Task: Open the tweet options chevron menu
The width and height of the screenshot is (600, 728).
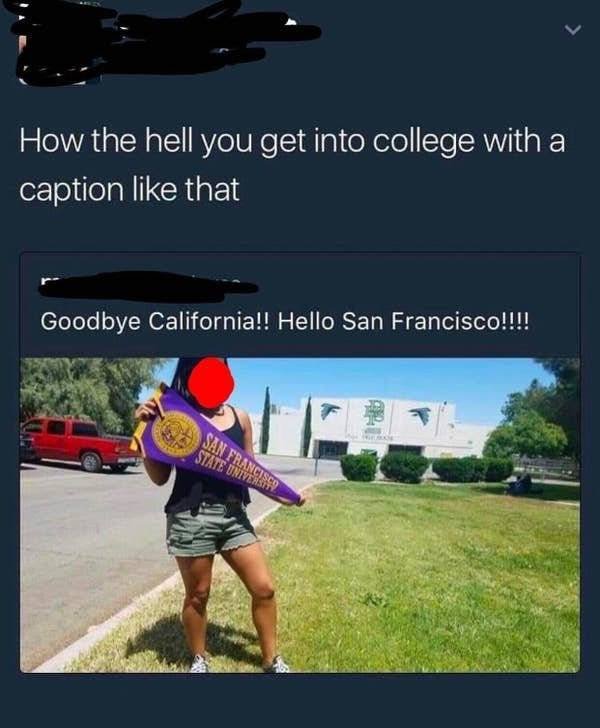Action: [x=573, y=31]
